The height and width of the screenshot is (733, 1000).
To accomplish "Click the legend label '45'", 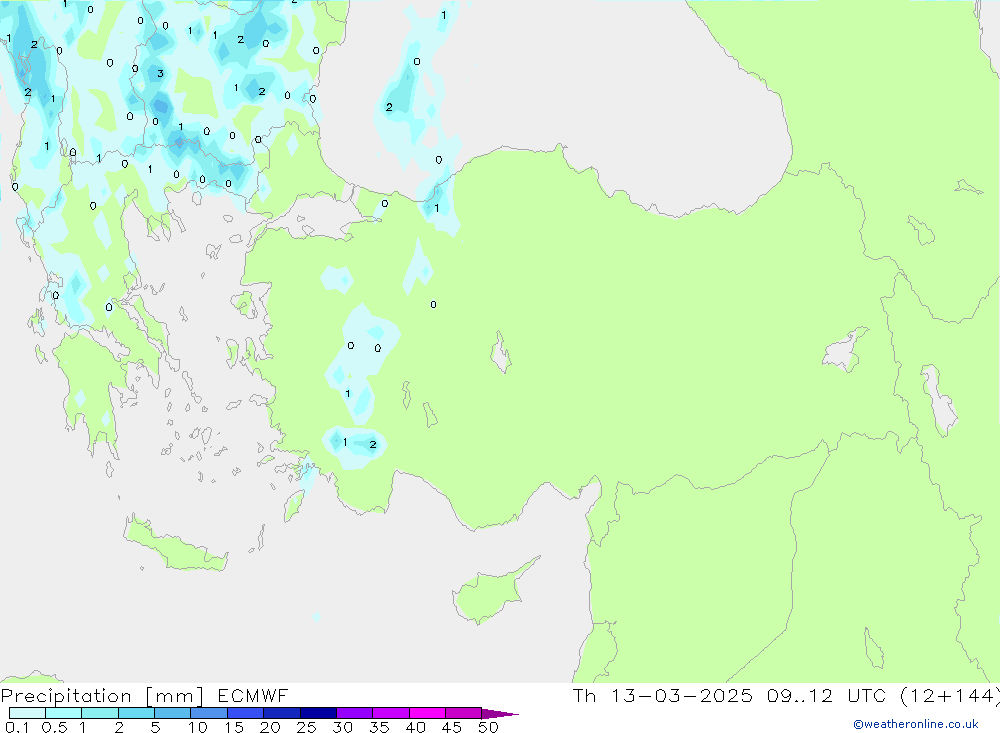I will 452,727.
